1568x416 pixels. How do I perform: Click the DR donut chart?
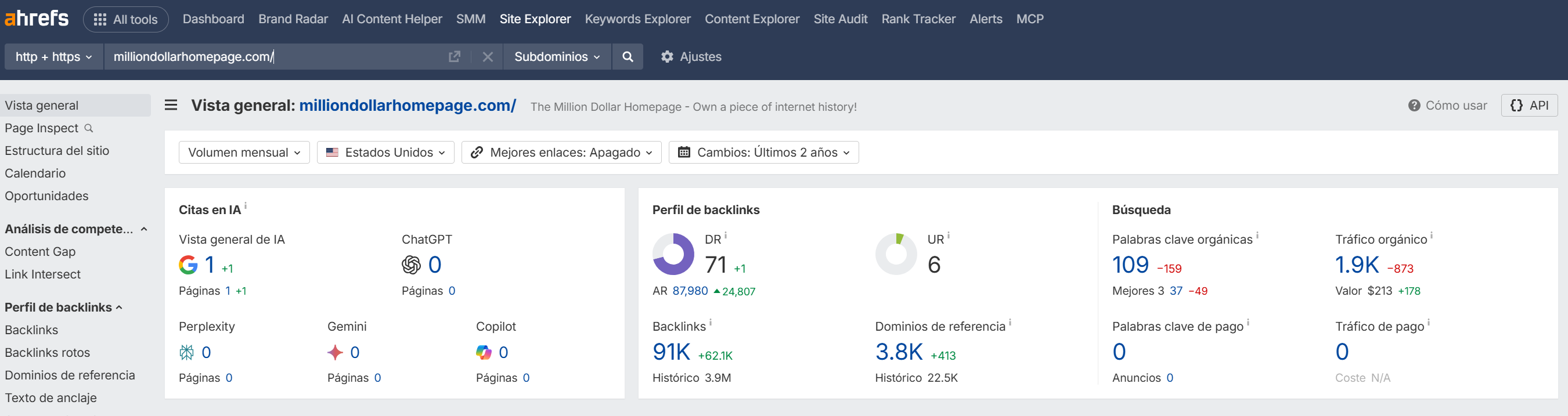(673, 254)
